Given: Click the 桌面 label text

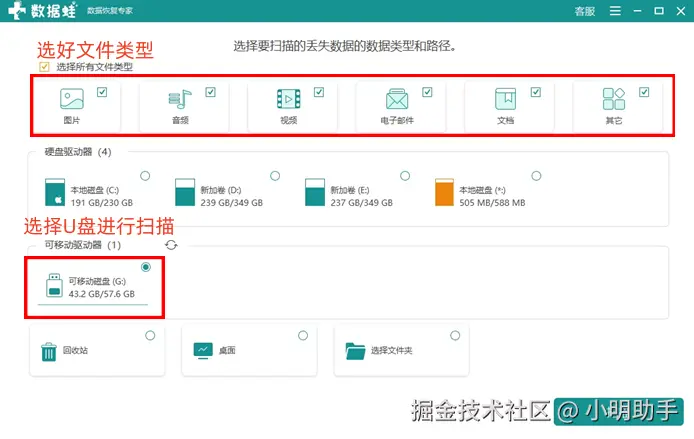Looking at the screenshot, I should pyautogui.click(x=227, y=350).
